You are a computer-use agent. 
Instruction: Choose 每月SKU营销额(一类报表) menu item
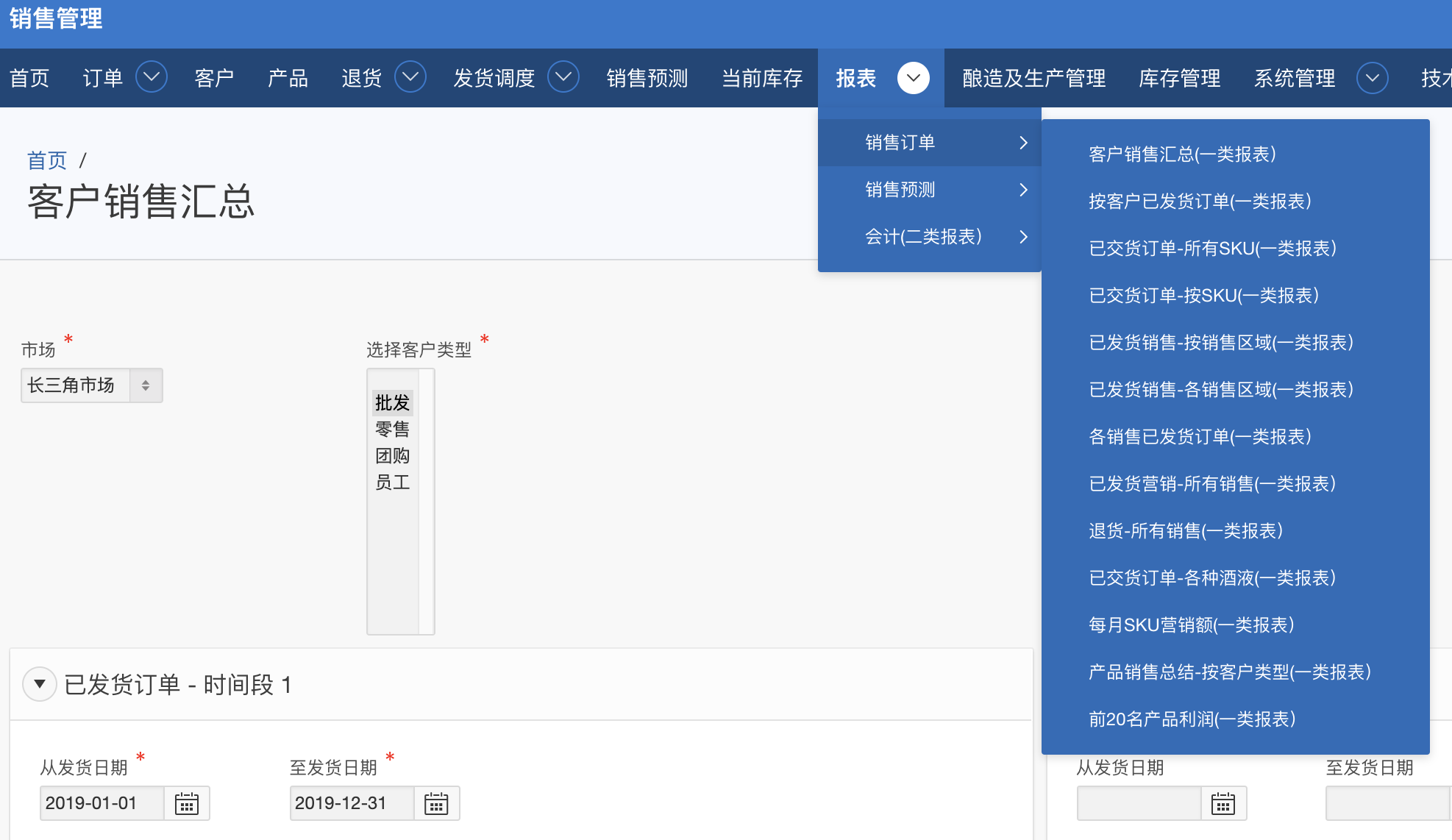pyautogui.click(x=1191, y=625)
